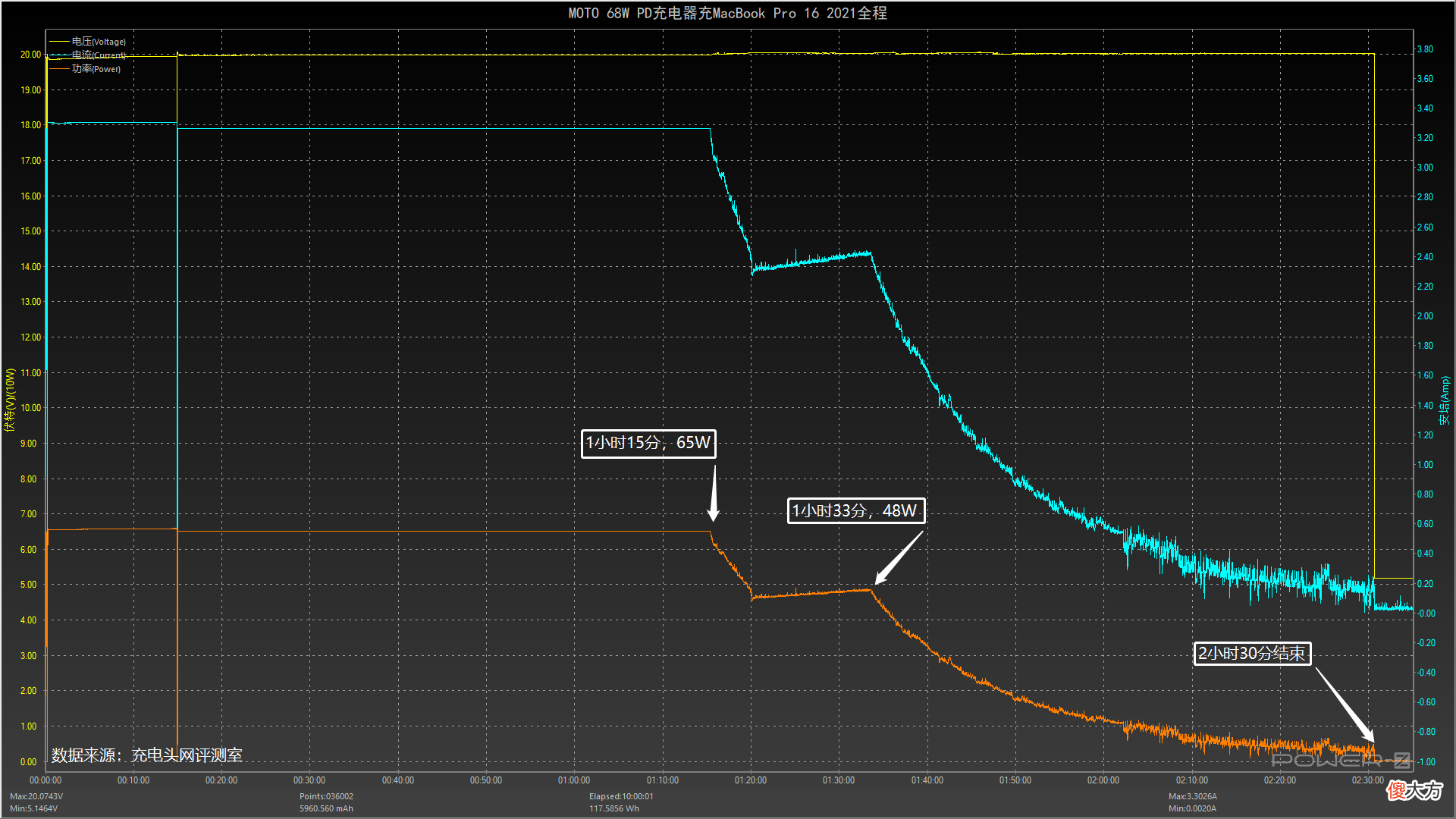Click the Min:0.0020A status value
The width and height of the screenshot is (1456, 819).
tap(1192, 808)
